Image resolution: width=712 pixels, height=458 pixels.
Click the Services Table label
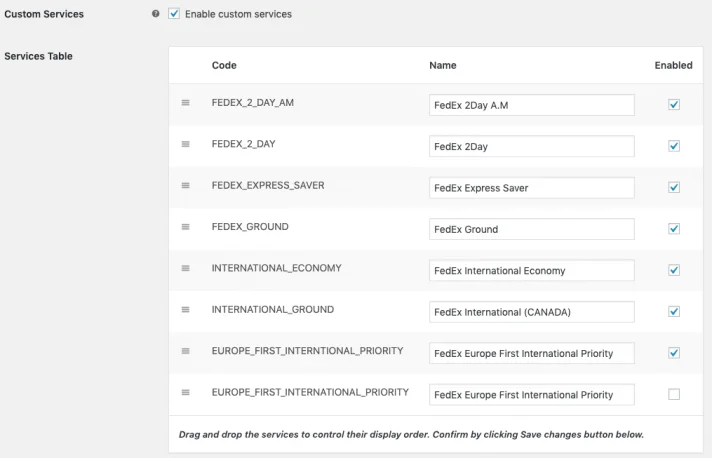(x=39, y=56)
